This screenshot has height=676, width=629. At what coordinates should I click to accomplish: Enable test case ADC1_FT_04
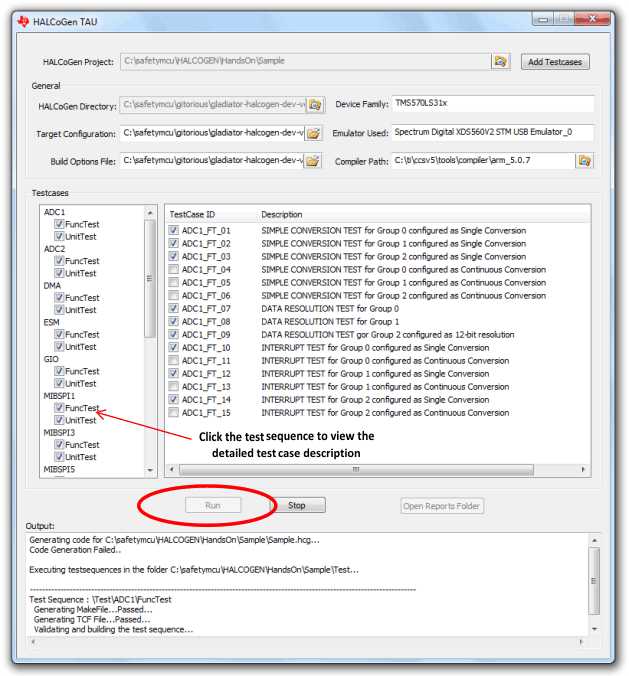click(x=173, y=269)
